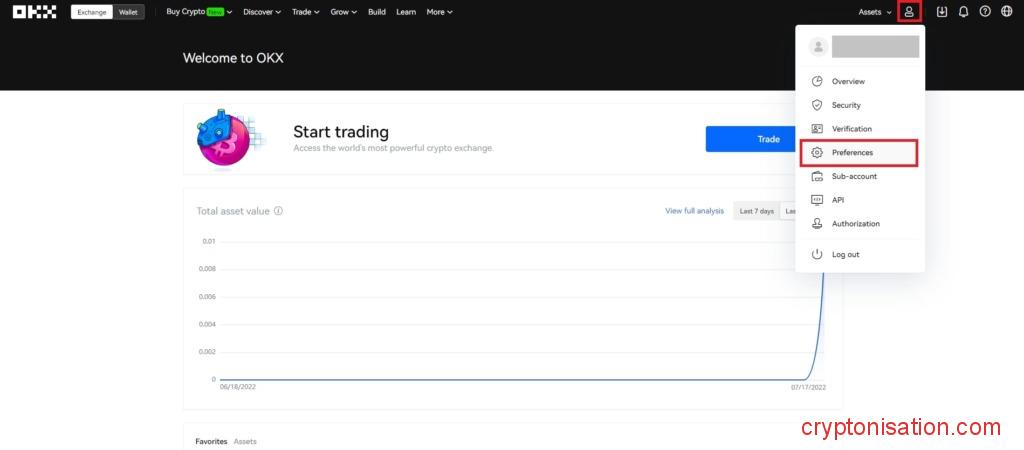Switch to Wallet mode toggle
The height and width of the screenshot is (450, 1024).
[x=129, y=12]
